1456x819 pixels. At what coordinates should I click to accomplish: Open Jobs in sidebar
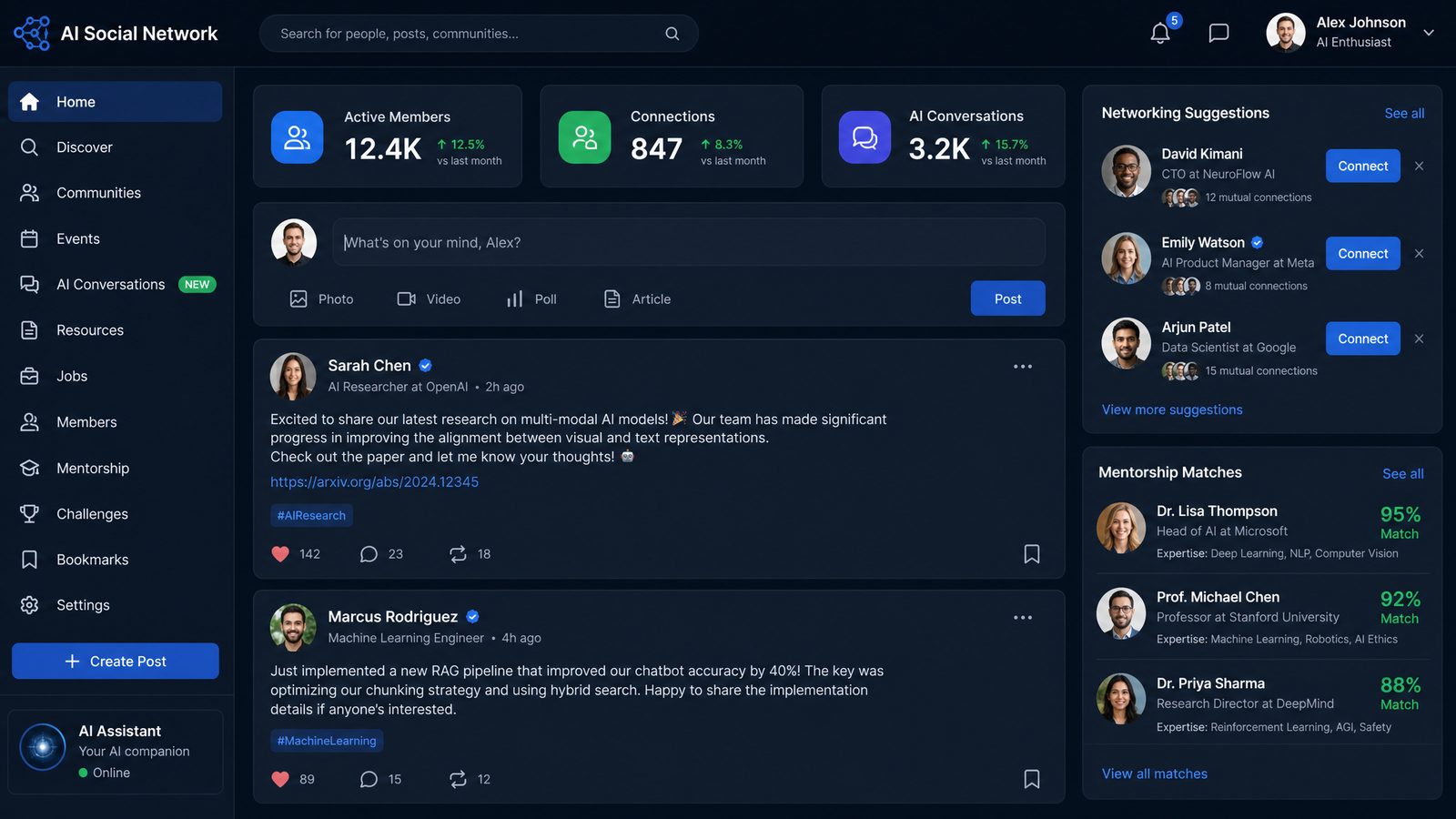115,376
